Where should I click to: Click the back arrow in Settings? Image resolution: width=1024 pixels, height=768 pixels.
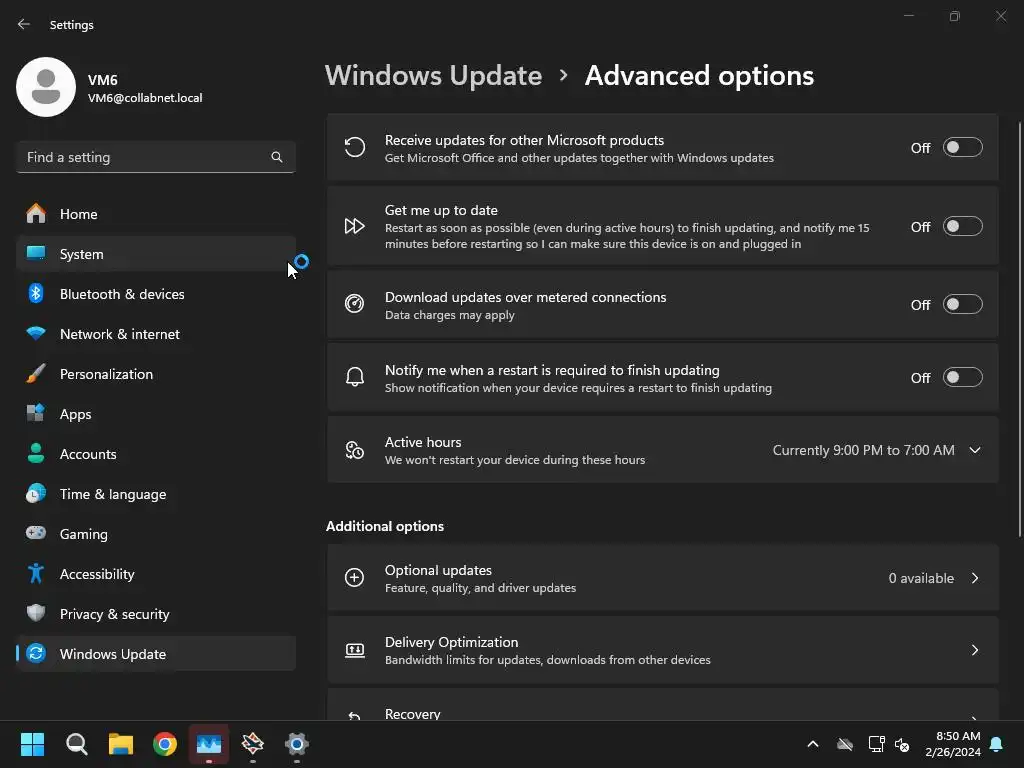(24, 25)
